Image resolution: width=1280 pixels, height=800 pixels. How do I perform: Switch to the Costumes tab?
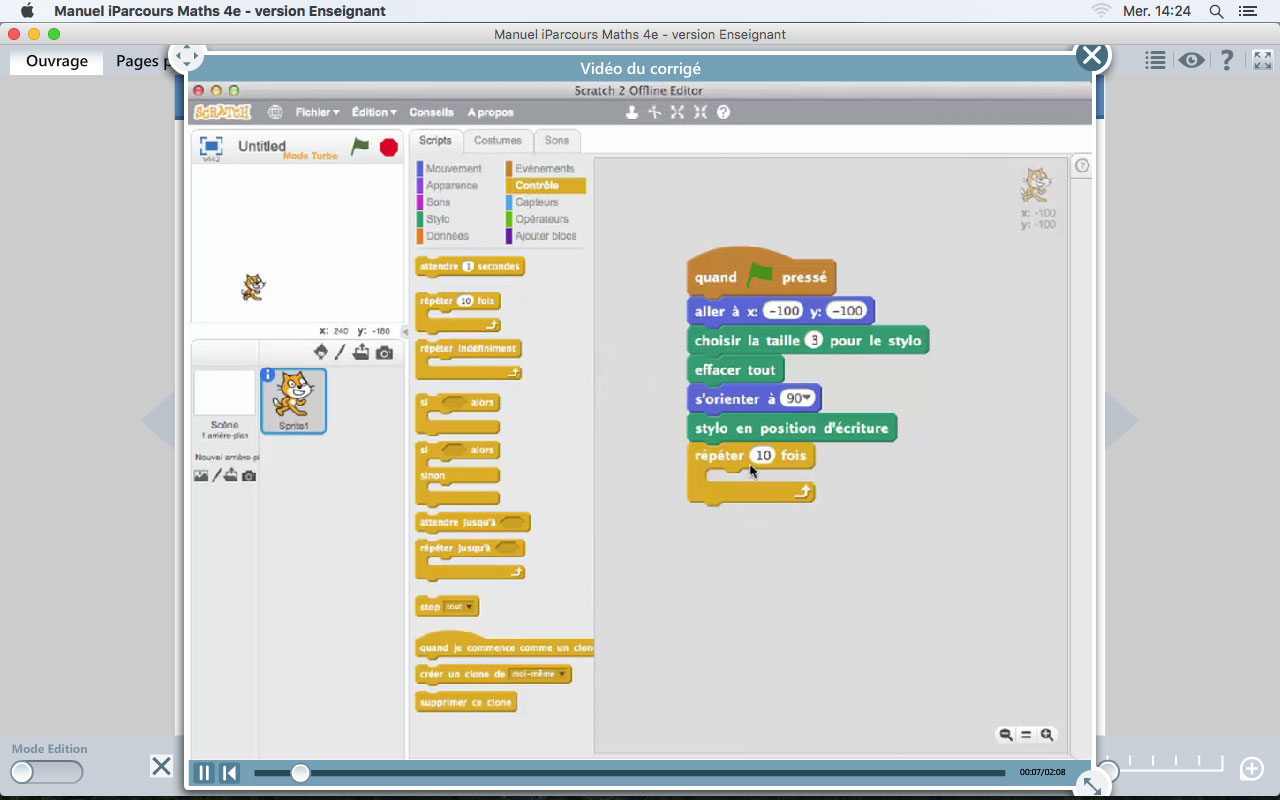497,141
